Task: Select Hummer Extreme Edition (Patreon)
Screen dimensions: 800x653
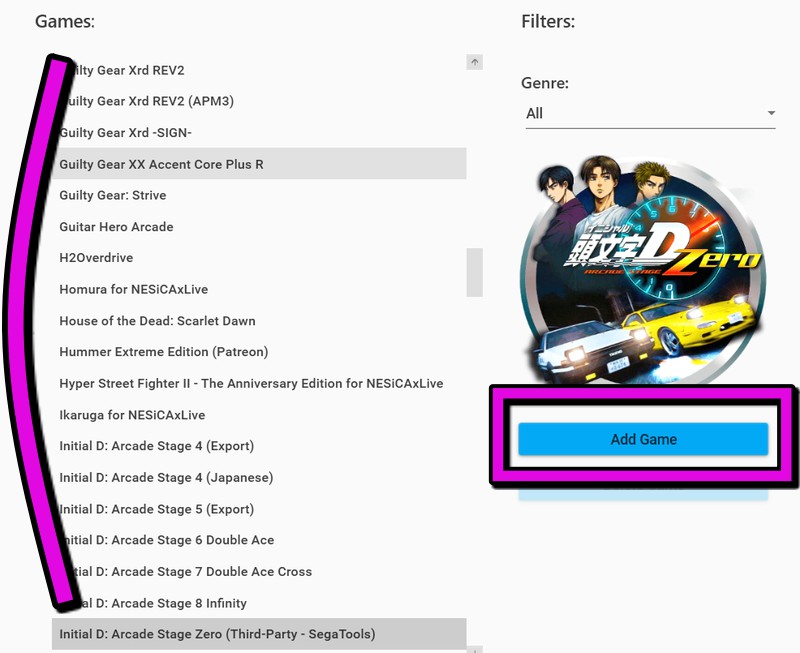Action: (259, 352)
